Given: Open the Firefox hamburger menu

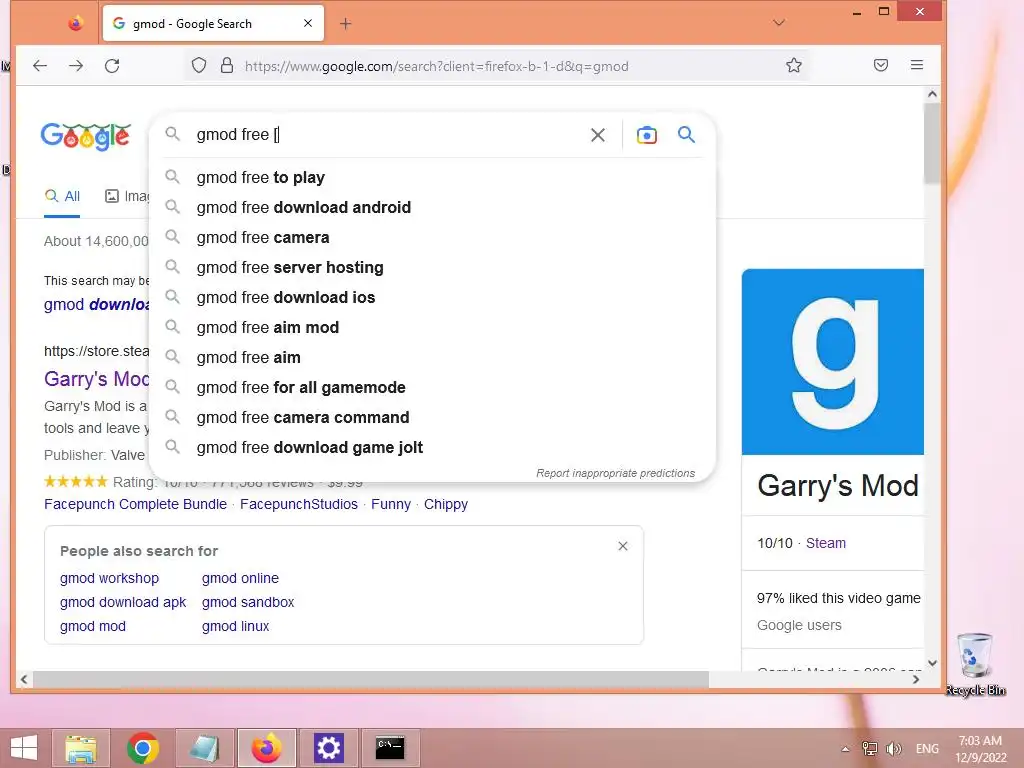Looking at the screenshot, I should [x=917, y=65].
